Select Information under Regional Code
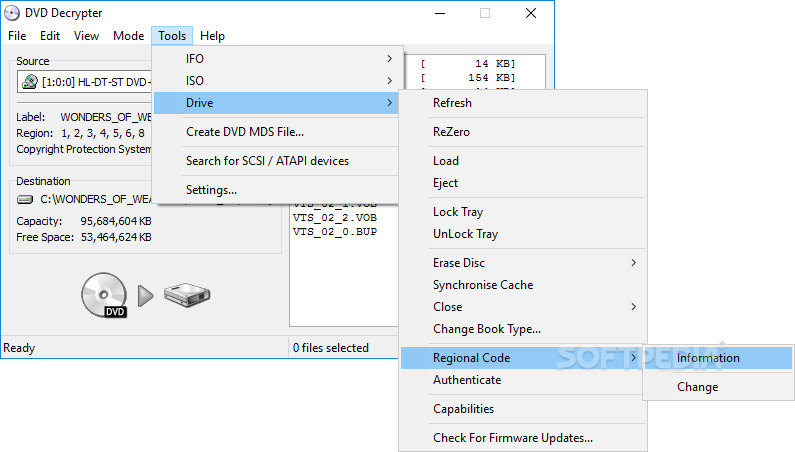The image size is (795, 452). tap(718, 358)
